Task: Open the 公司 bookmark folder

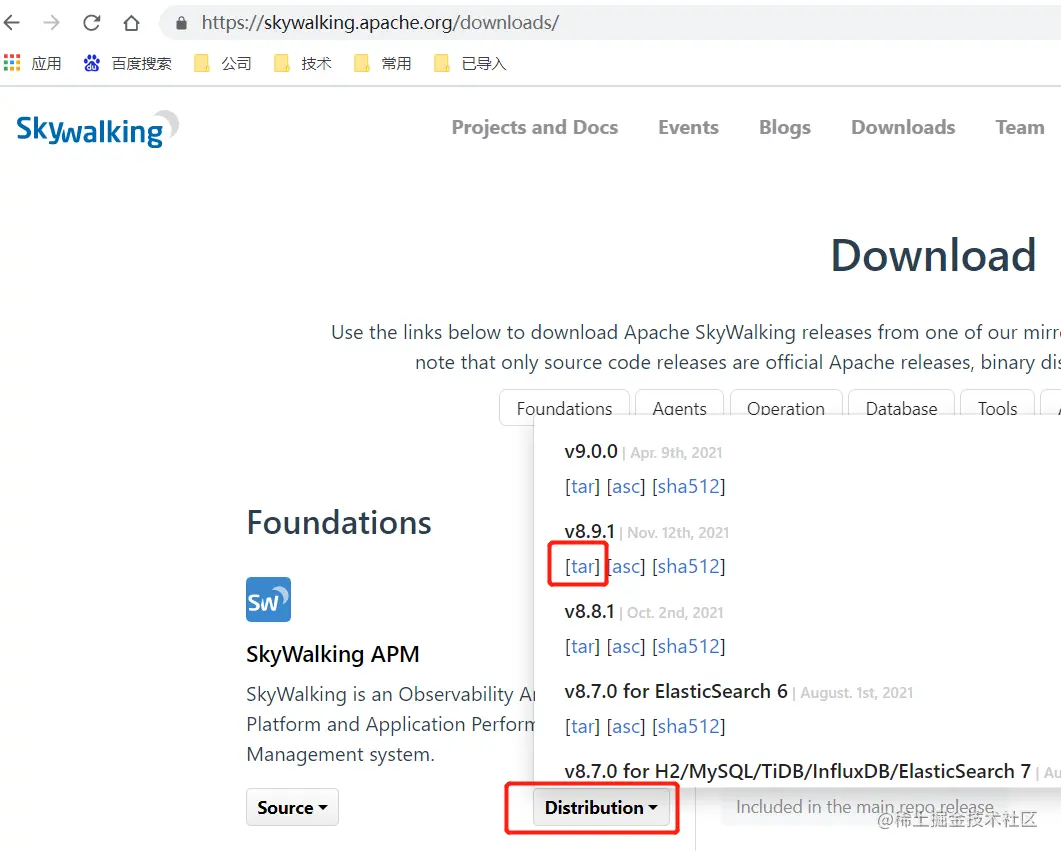Action: pos(223,64)
